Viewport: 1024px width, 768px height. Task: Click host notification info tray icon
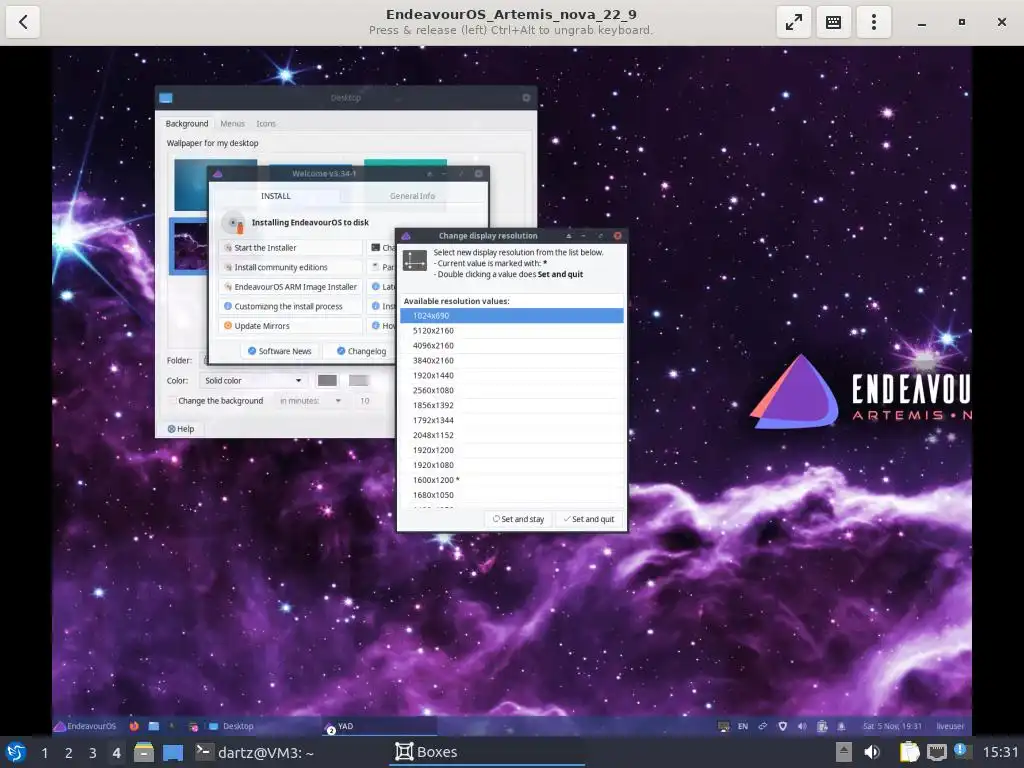961,751
